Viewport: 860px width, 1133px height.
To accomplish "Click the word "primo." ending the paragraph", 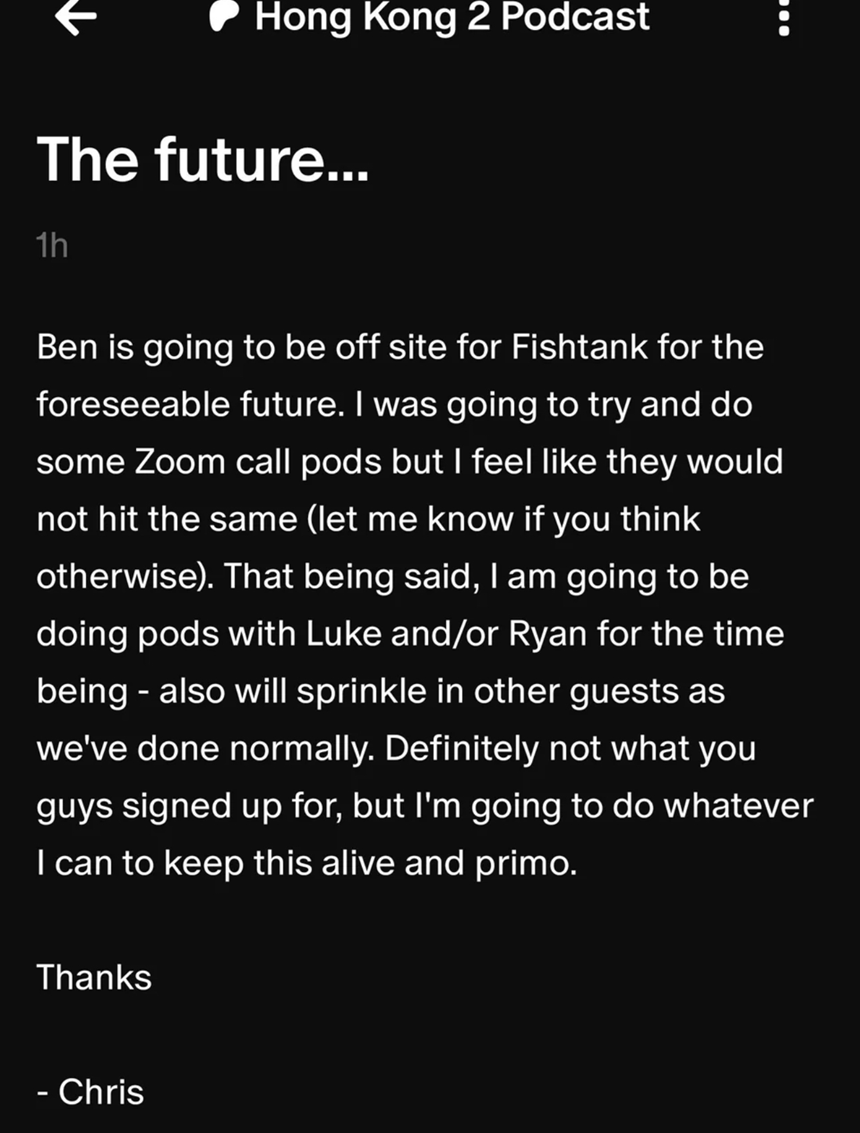I will click(526, 864).
